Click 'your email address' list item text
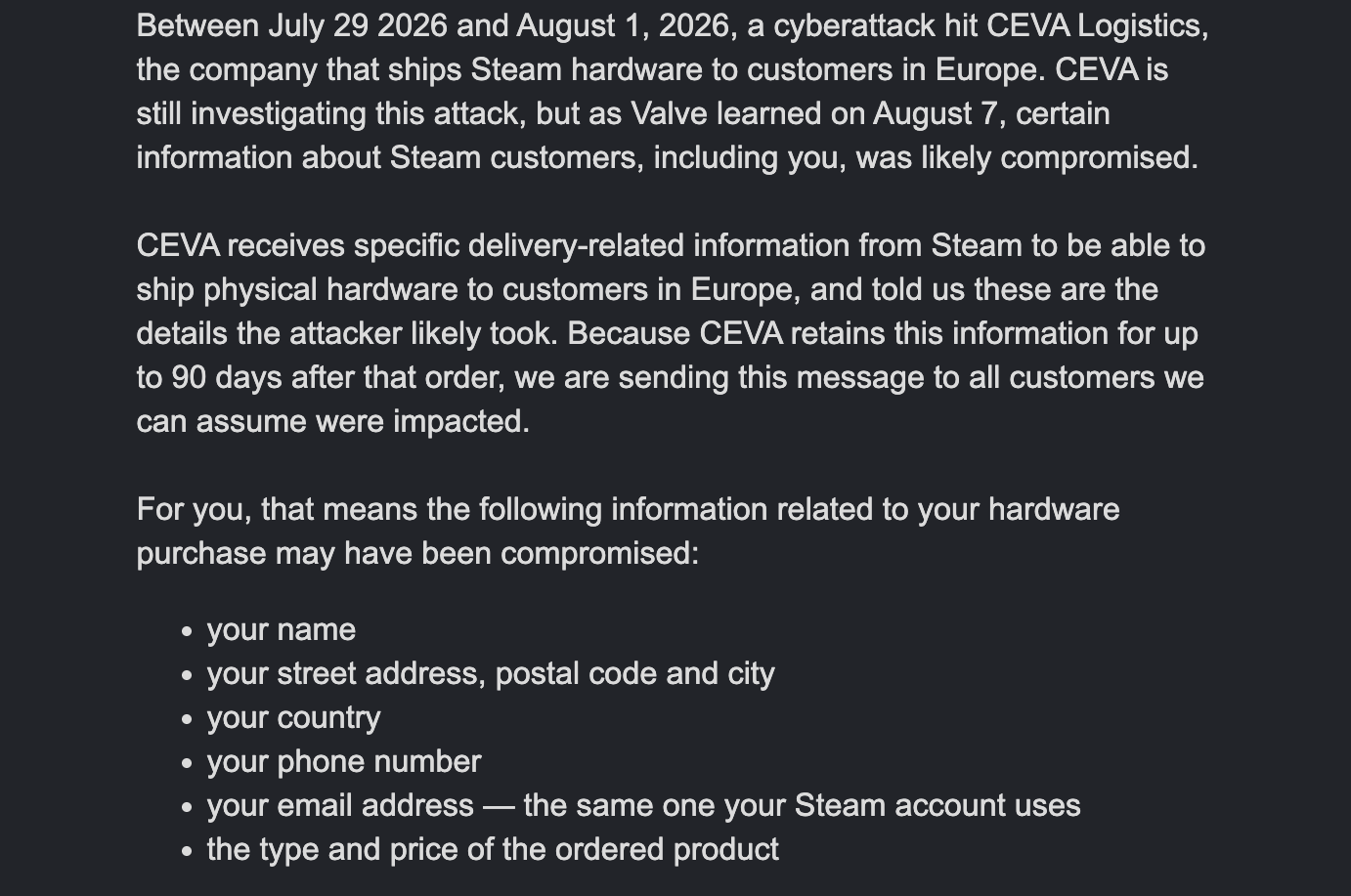 (x=340, y=806)
